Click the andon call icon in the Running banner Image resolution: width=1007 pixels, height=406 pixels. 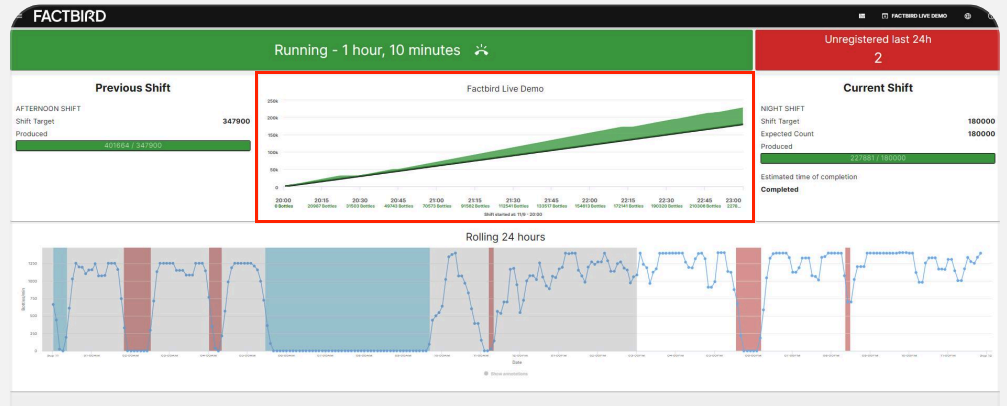tap(482, 50)
